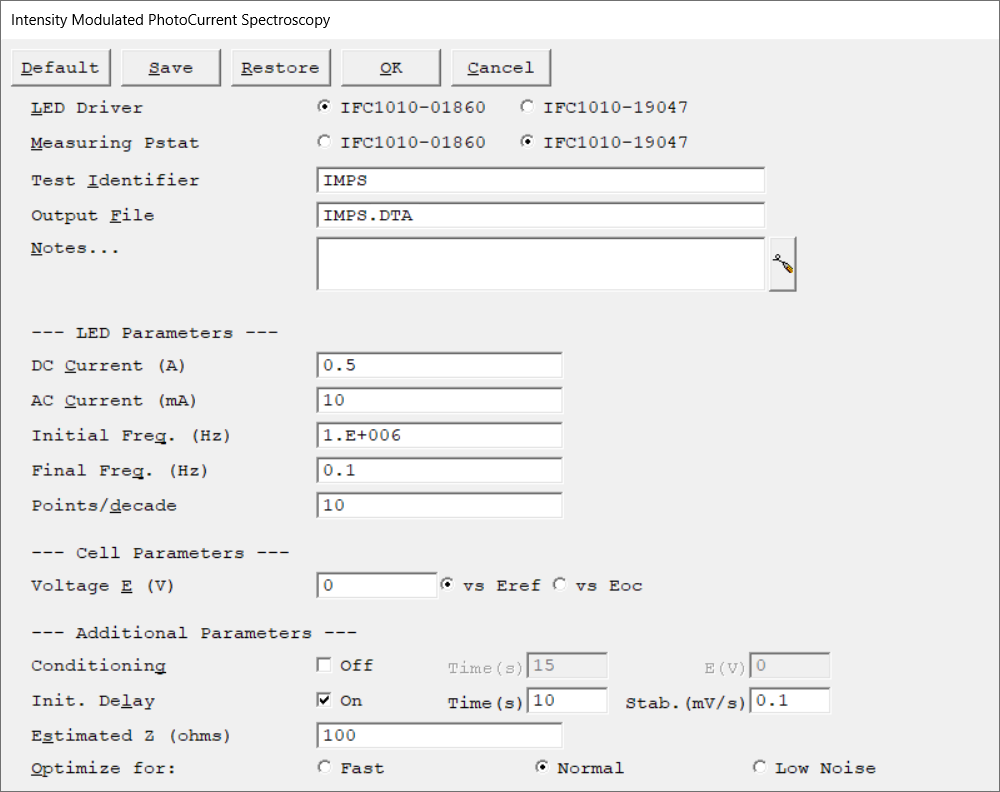Screen dimensions: 1000x792
Task: Confirm settings with the OK button
Action: (391, 68)
